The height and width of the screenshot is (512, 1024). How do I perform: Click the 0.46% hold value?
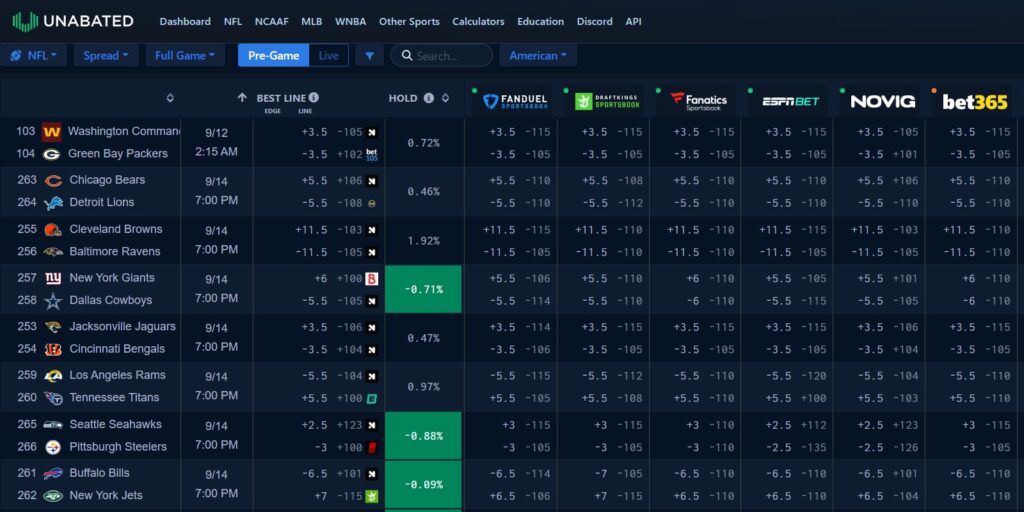click(x=423, y=192)
